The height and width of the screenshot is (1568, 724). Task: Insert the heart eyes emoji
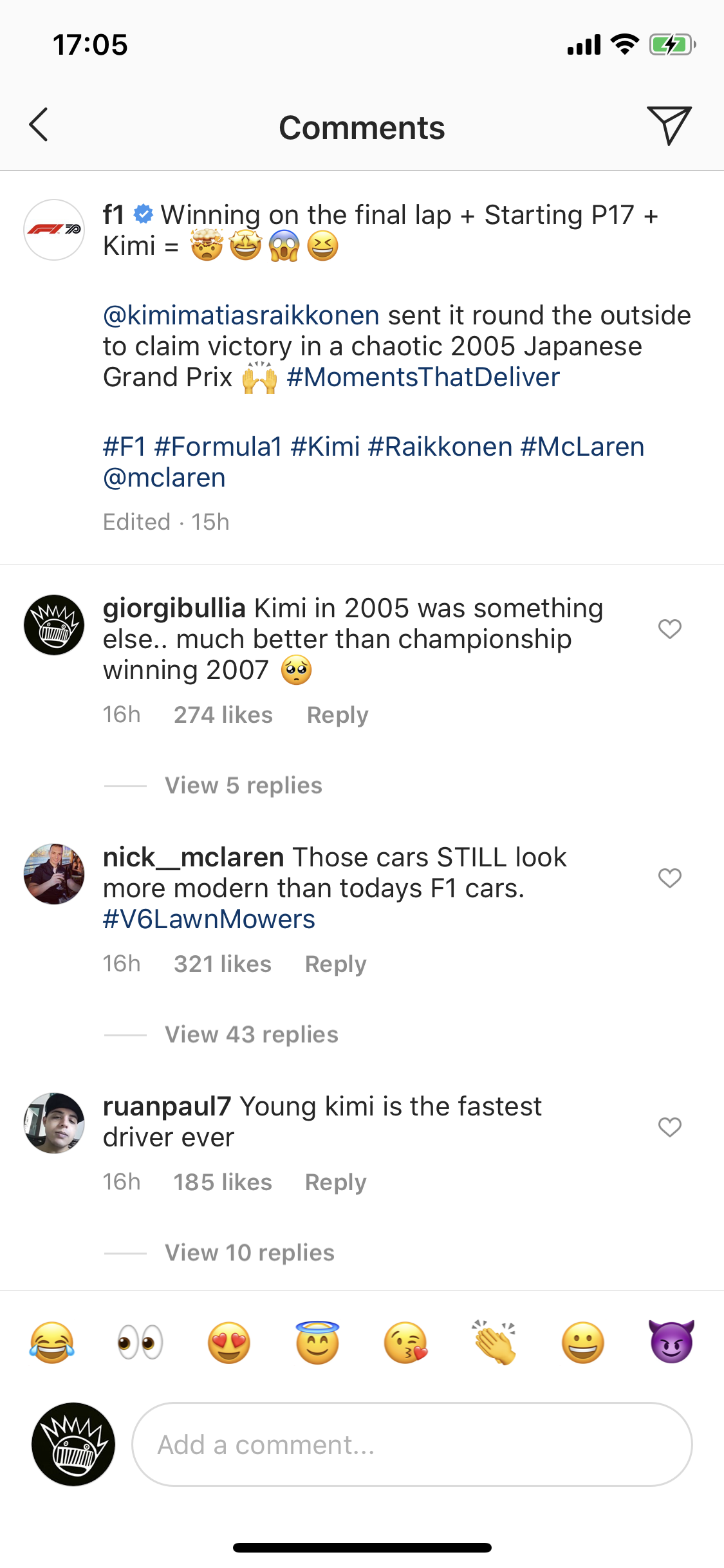(229, 1343)
